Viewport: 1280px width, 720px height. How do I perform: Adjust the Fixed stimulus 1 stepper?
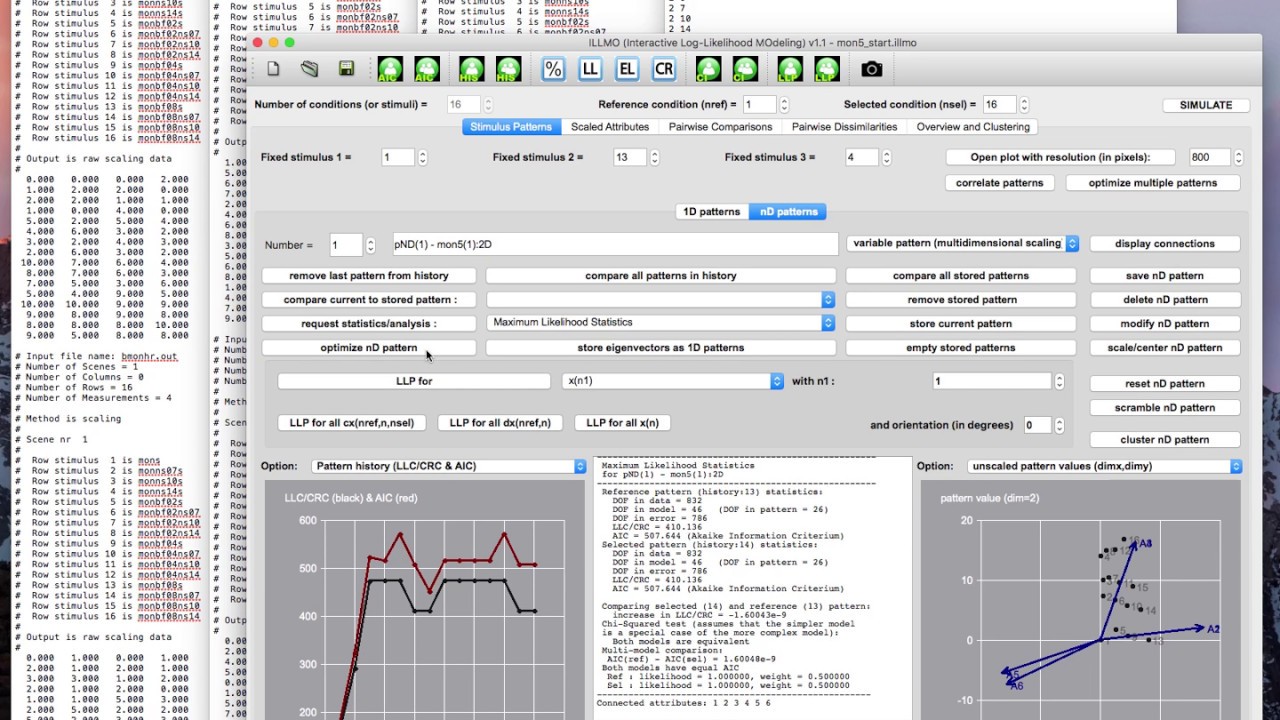pos(423,158)
